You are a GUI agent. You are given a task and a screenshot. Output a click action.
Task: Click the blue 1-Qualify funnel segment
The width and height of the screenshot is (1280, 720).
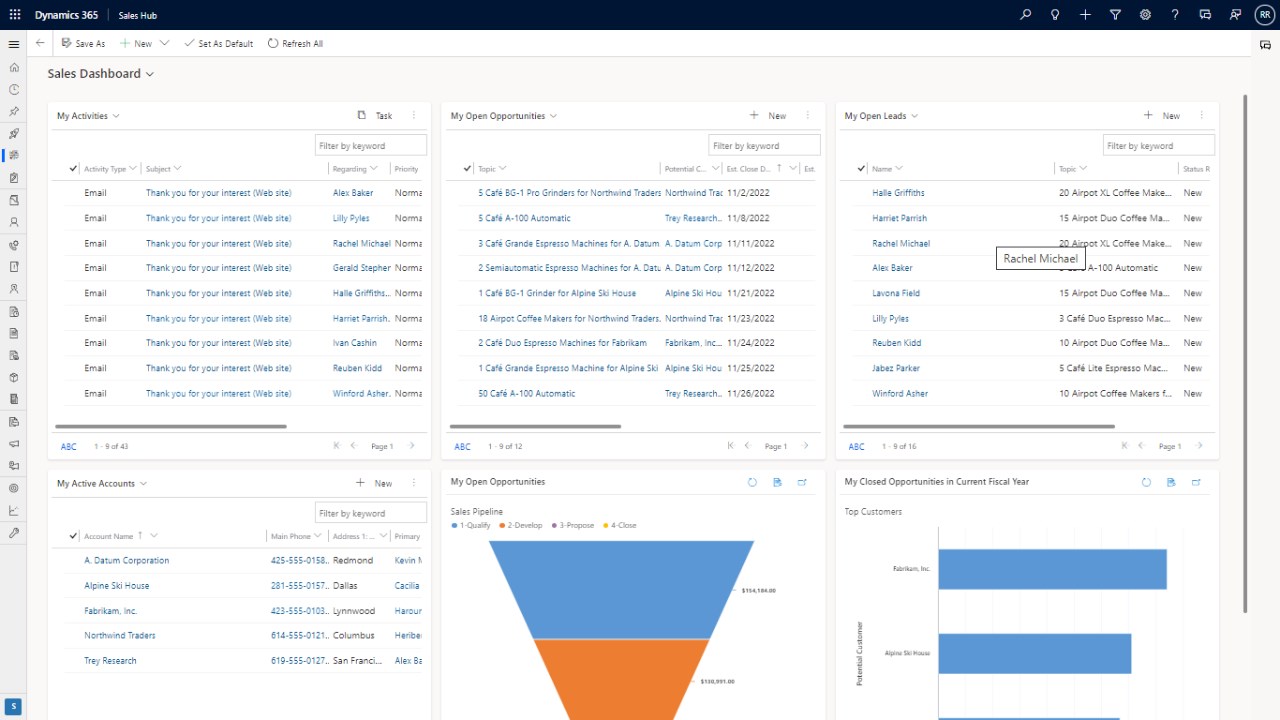[620, 590]
